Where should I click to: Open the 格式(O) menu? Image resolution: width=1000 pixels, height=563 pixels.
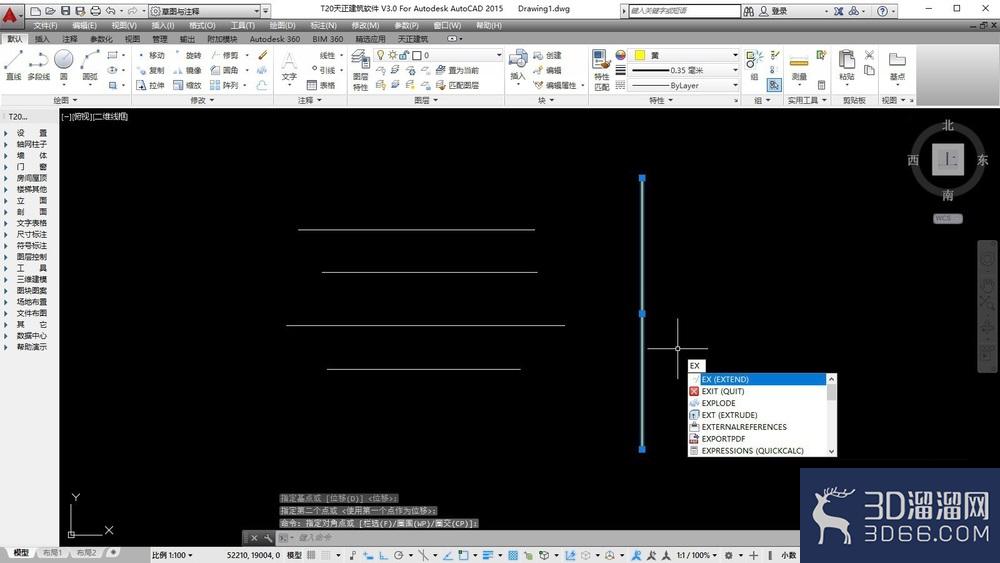[202, 26]
